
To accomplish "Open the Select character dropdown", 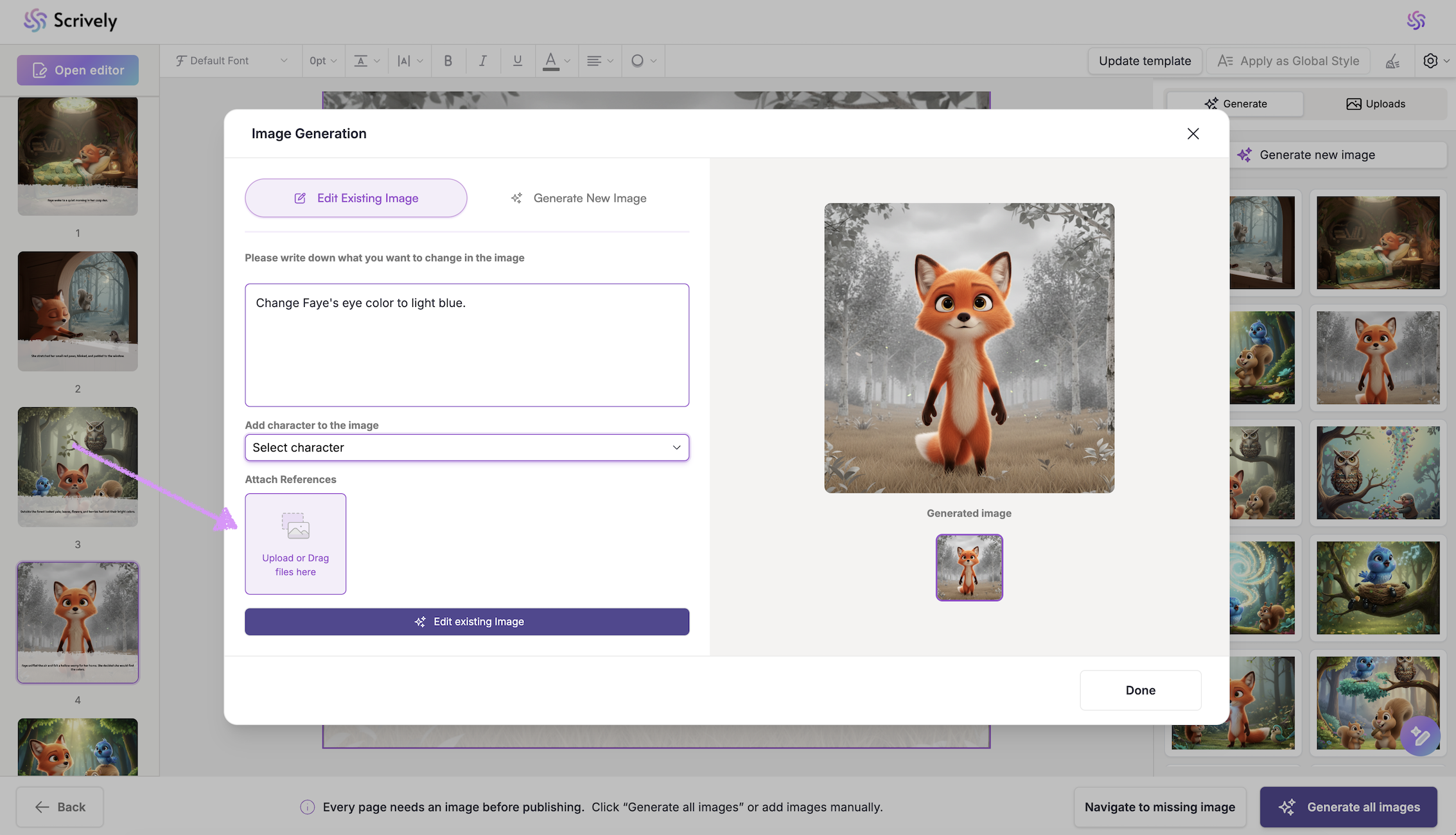I will (466, 448).
